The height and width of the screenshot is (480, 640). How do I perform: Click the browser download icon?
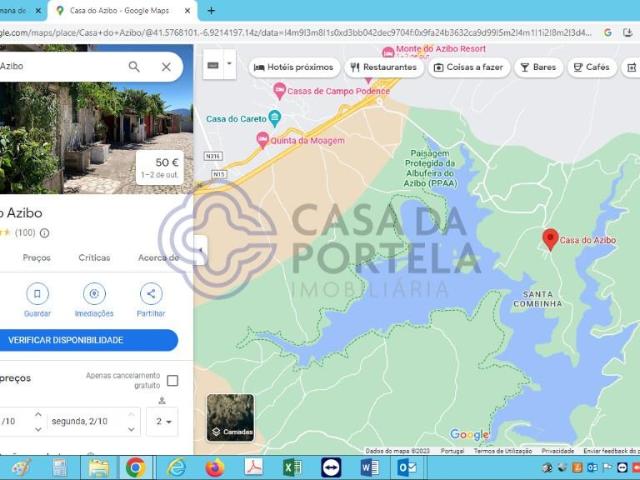629,33
